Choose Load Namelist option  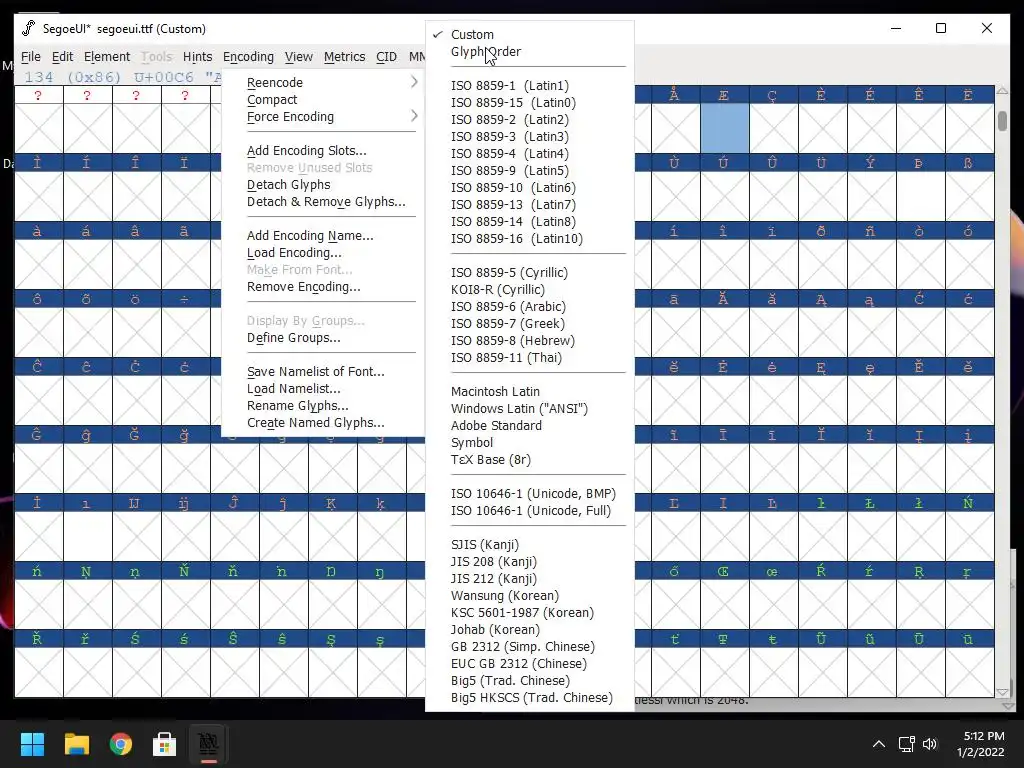[x=293, y=389]
